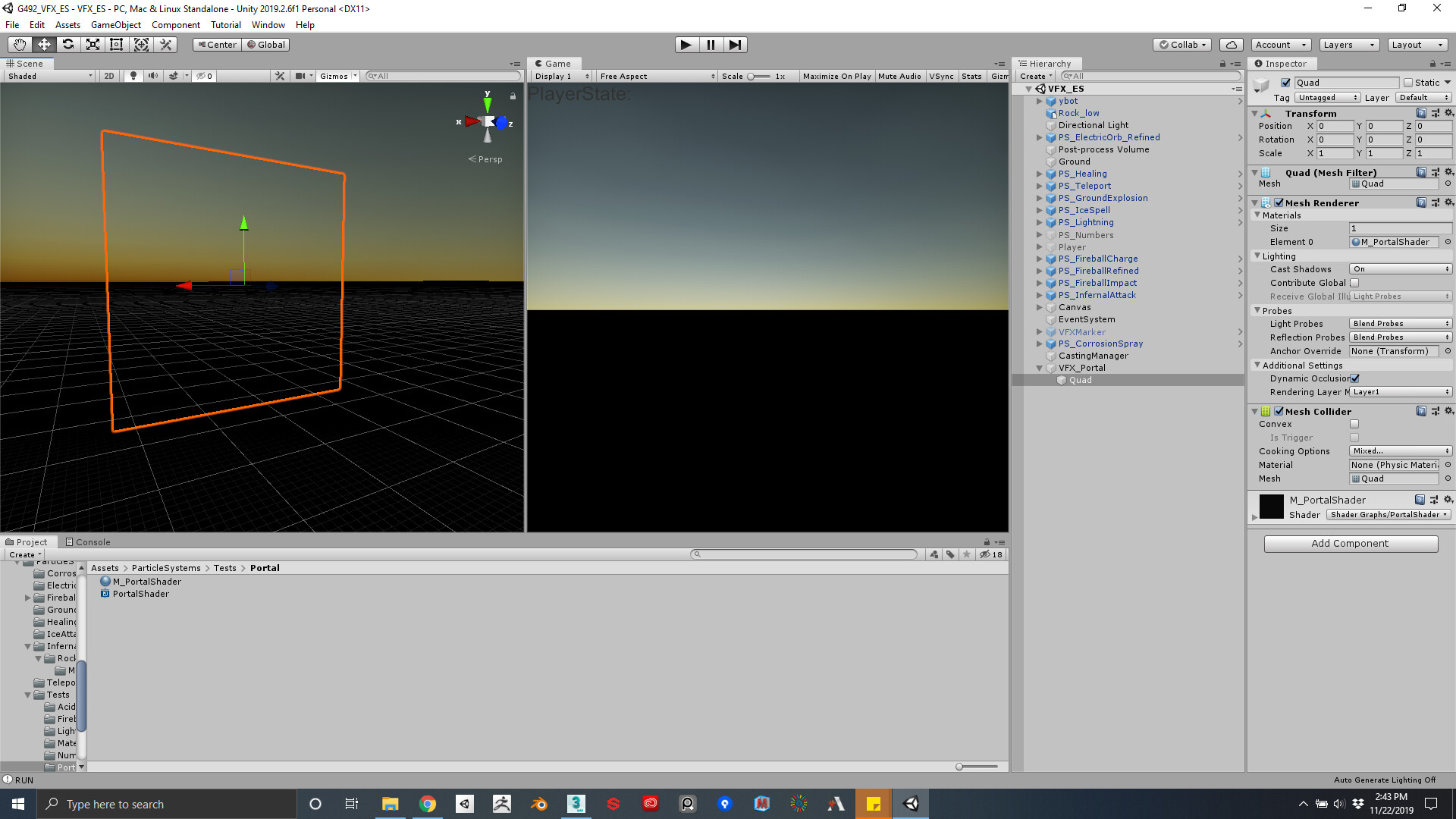Launch Unity from the taskbar

[x=910, y=803]
